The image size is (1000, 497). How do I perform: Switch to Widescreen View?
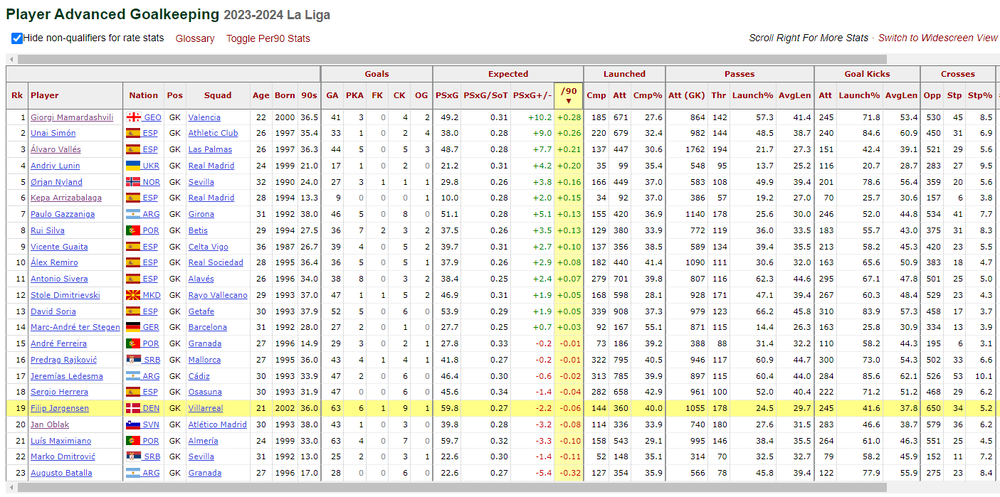938,38
